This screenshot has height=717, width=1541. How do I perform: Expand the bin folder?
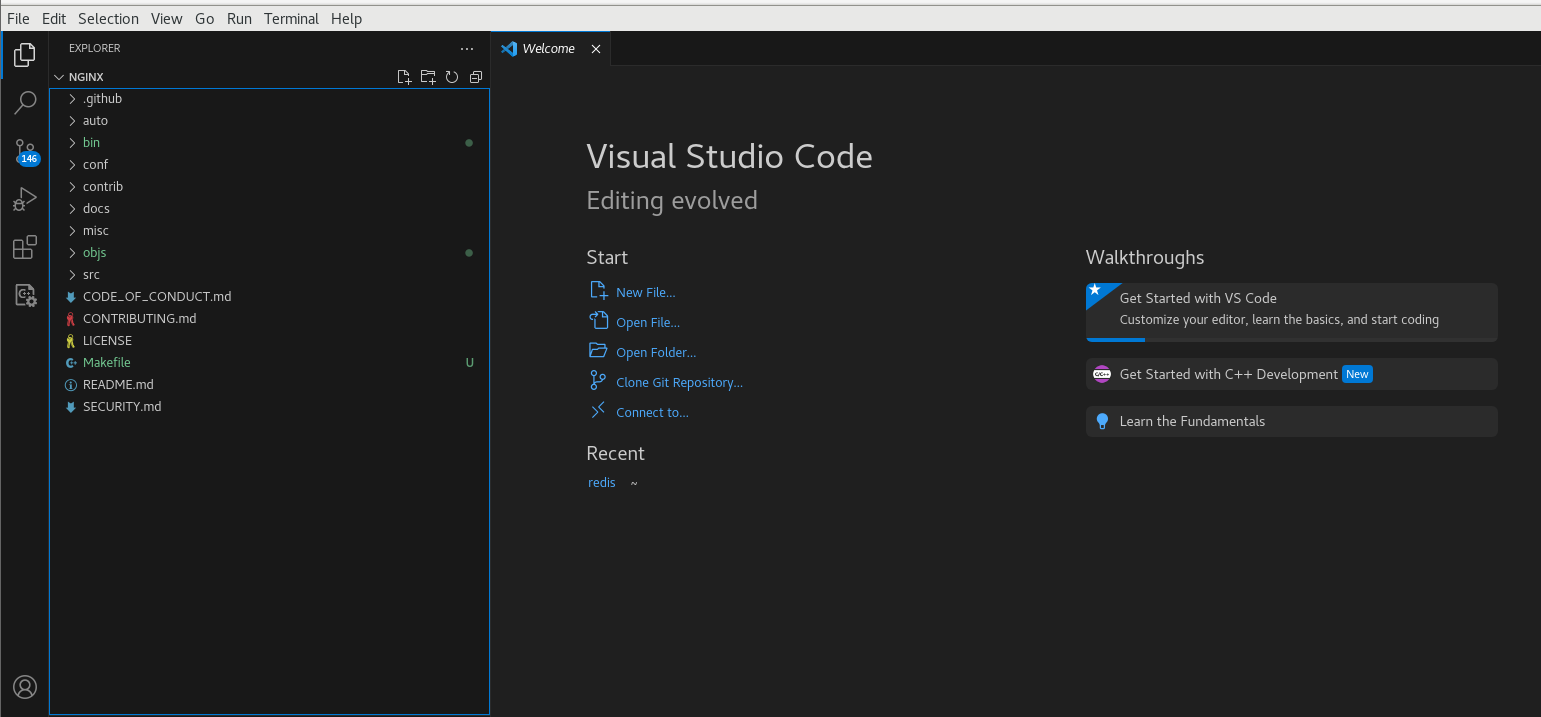(72, 143)
